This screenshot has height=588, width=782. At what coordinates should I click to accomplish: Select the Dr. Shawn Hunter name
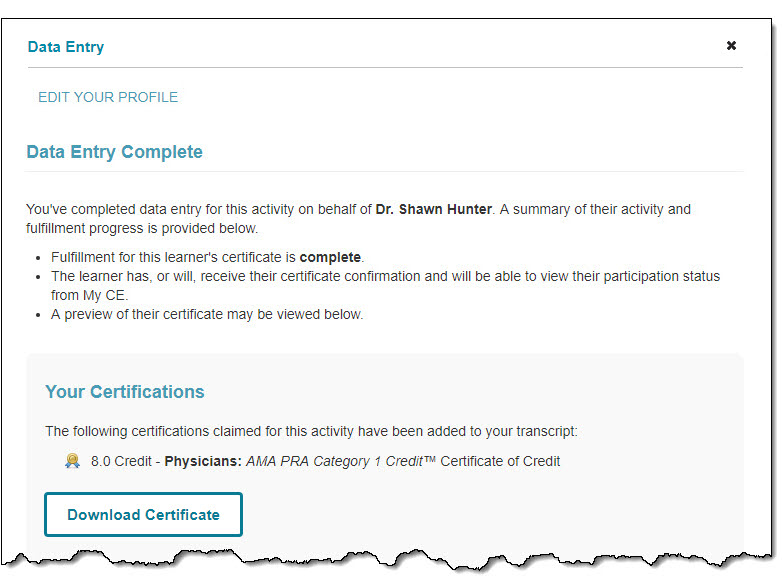click(433, 210)
